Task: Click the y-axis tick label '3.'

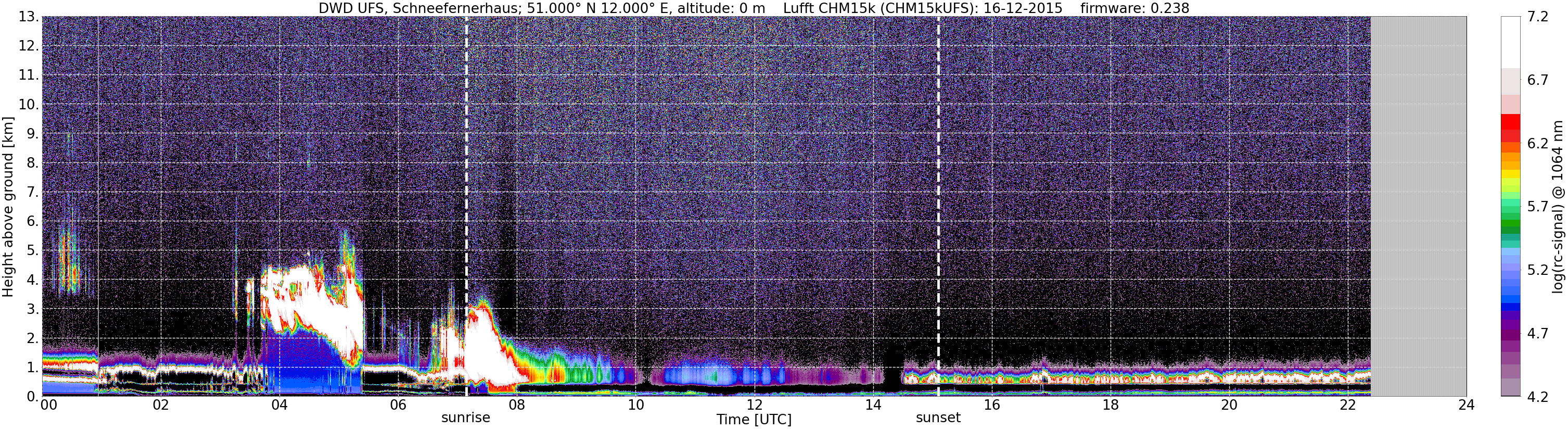Action: coord(32,309)
